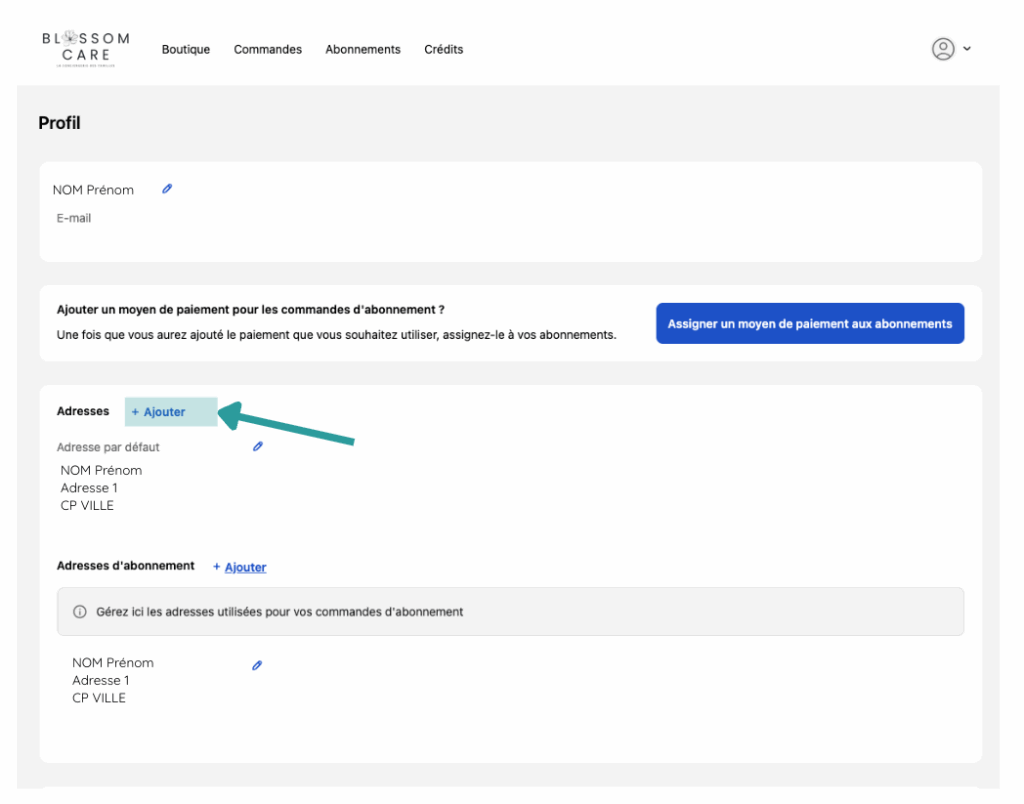Add a new address beside Adresses
The image size is (1024, 804).
point(159,412)
